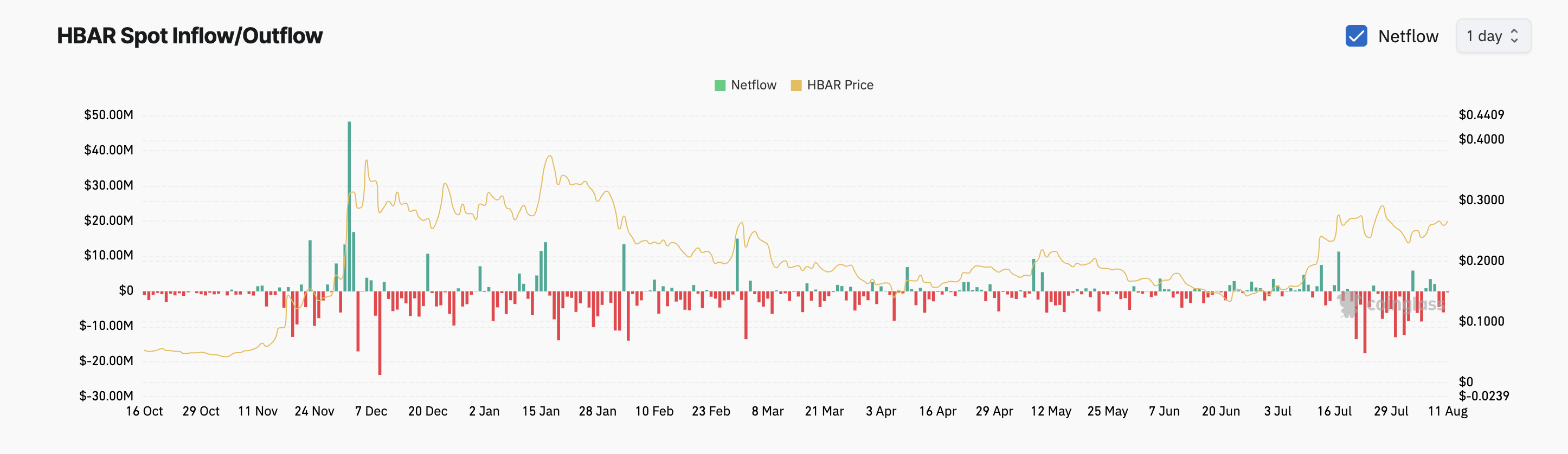Click the Netflow legend label

(754, 85)
